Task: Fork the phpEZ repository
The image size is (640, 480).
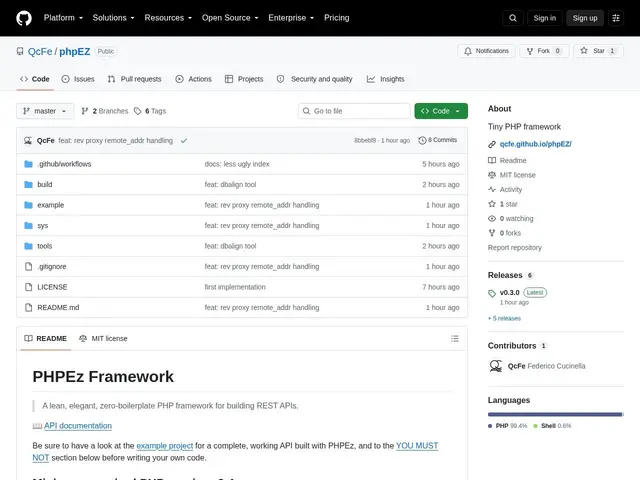Action: click(544, 51)
